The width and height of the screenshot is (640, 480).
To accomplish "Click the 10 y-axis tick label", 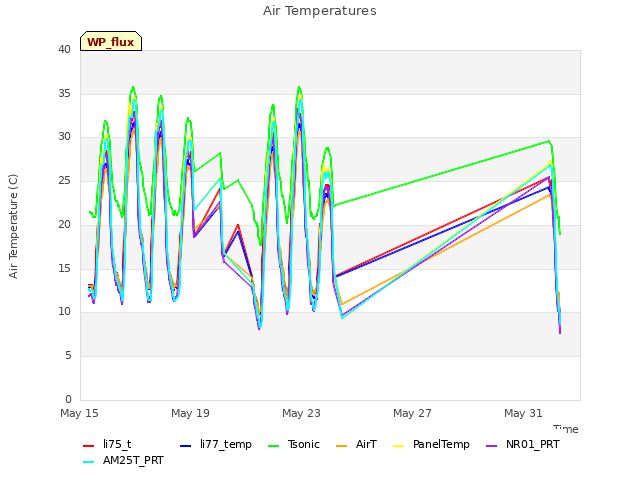I will coord(64,312).
